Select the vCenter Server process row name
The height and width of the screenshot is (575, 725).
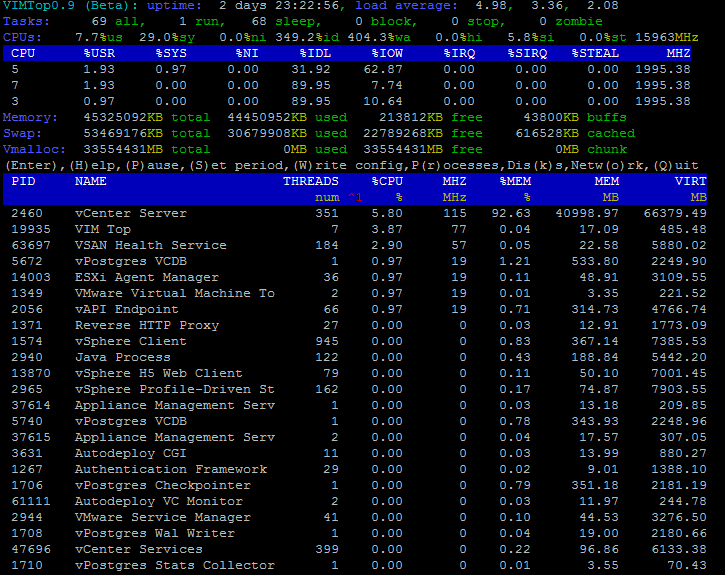click(x=130, y=213)
